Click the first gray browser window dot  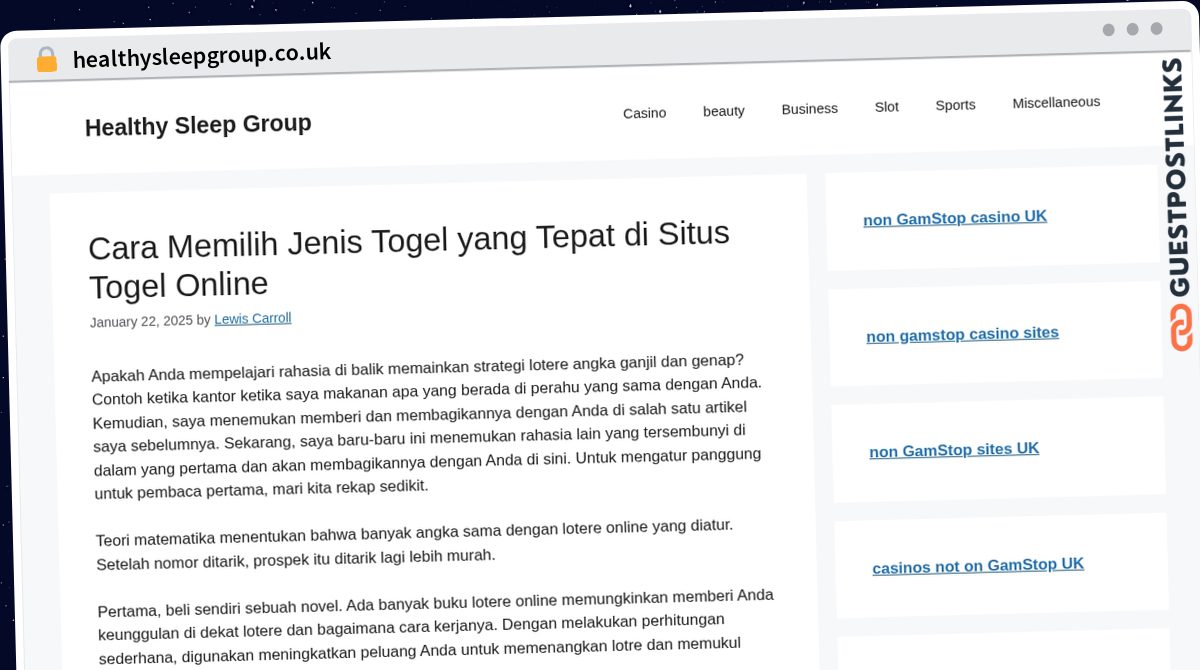pyautogui.click(x=1108, y=30)
